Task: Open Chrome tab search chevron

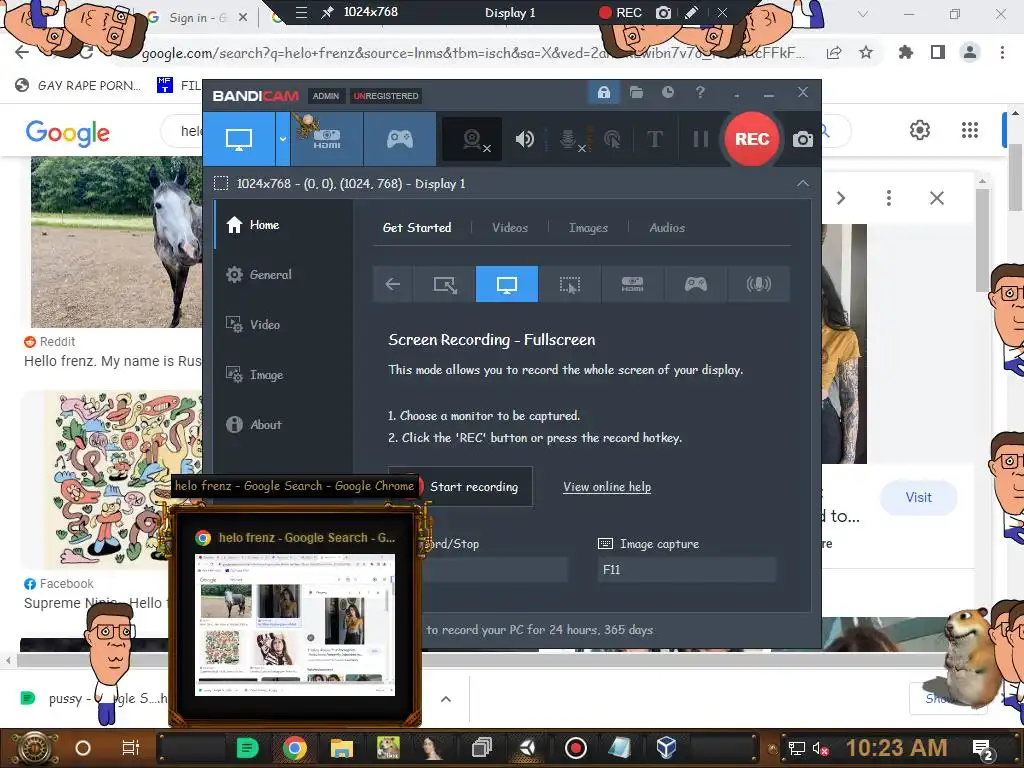Action: [x=863, y=14]
